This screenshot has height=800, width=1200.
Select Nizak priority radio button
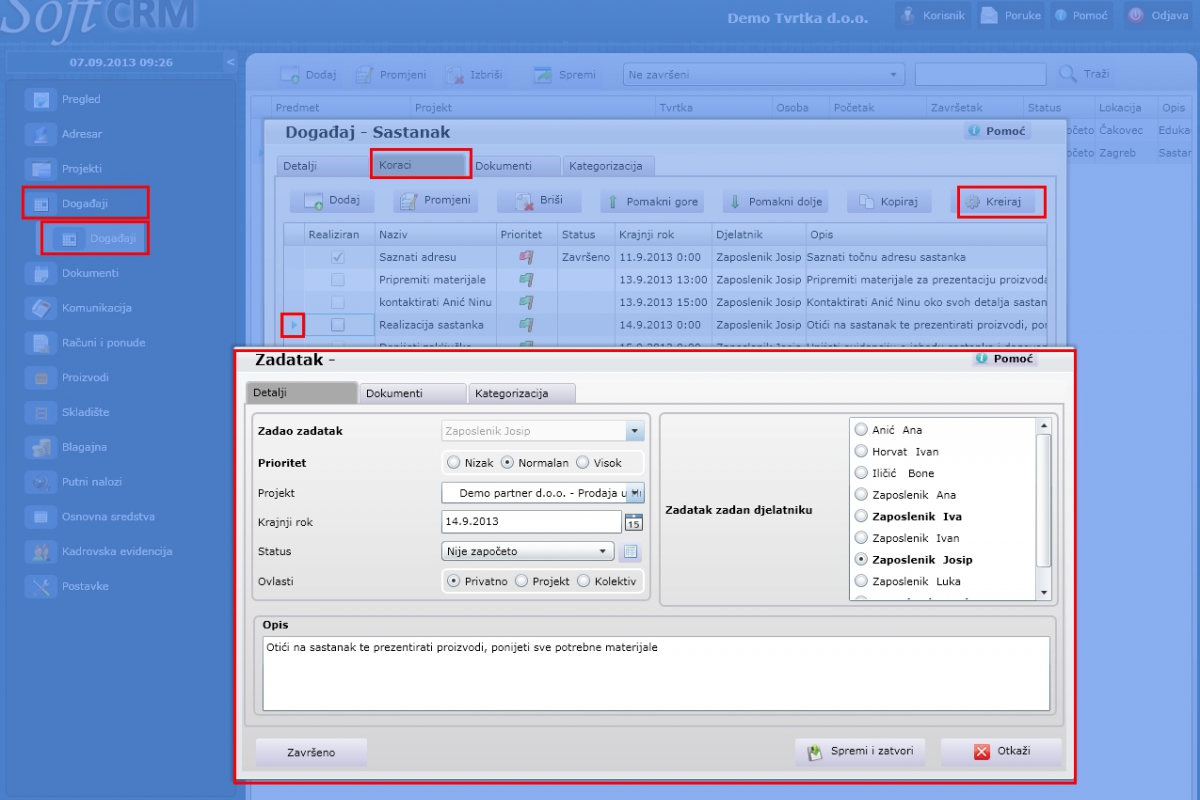point(454,463)
